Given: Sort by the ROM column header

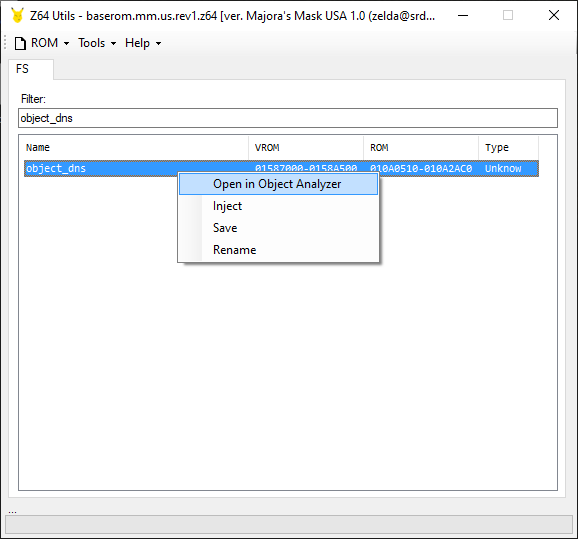Looking at the screenshot, I should click(x=421, y=148).
